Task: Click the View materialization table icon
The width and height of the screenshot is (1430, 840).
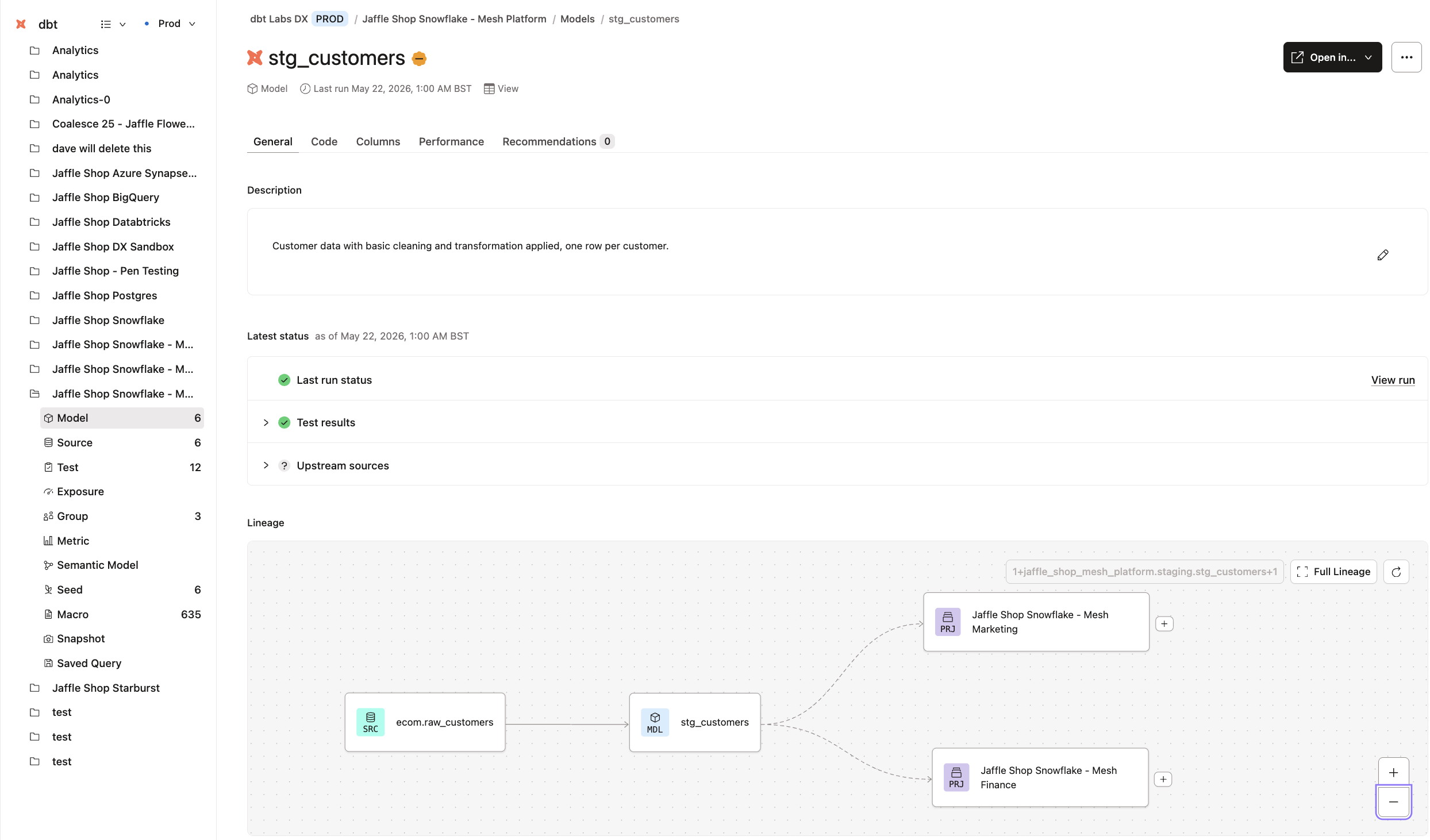Action: 489,88
